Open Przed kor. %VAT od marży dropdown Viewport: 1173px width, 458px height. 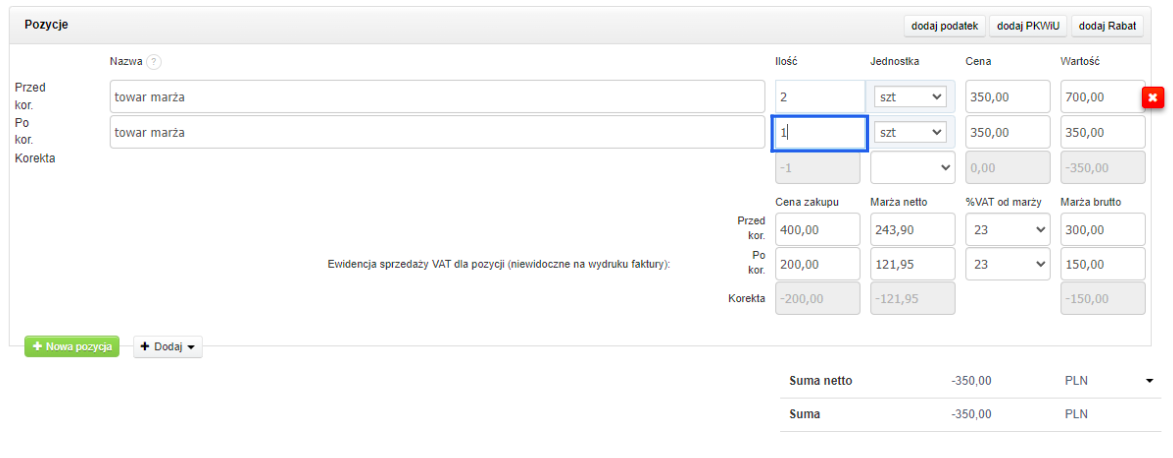(x=1007, y=229)
